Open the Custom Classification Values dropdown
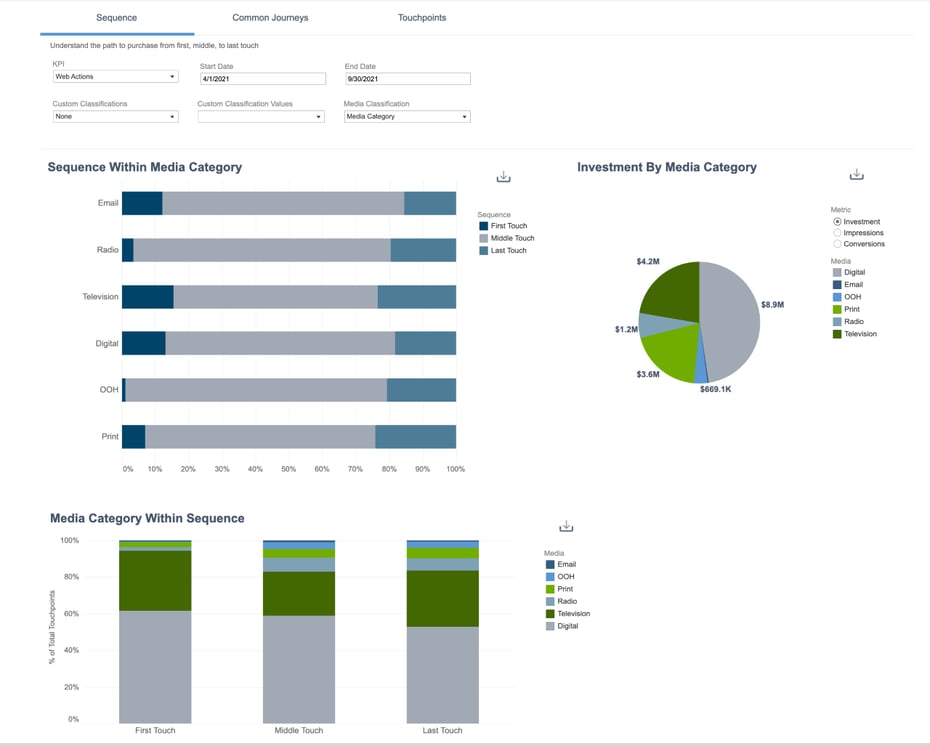The width and height of the screenshot is (930, 746). point(261,116)
